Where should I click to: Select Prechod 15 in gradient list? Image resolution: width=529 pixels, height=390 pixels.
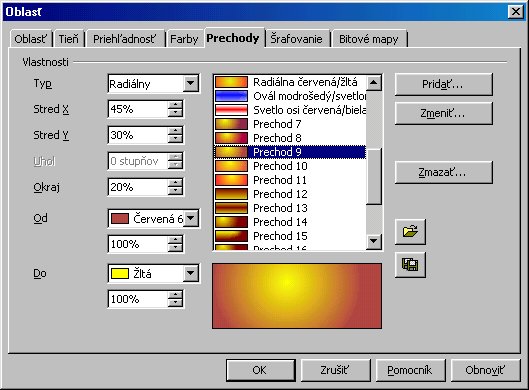(x=290, y=236)
